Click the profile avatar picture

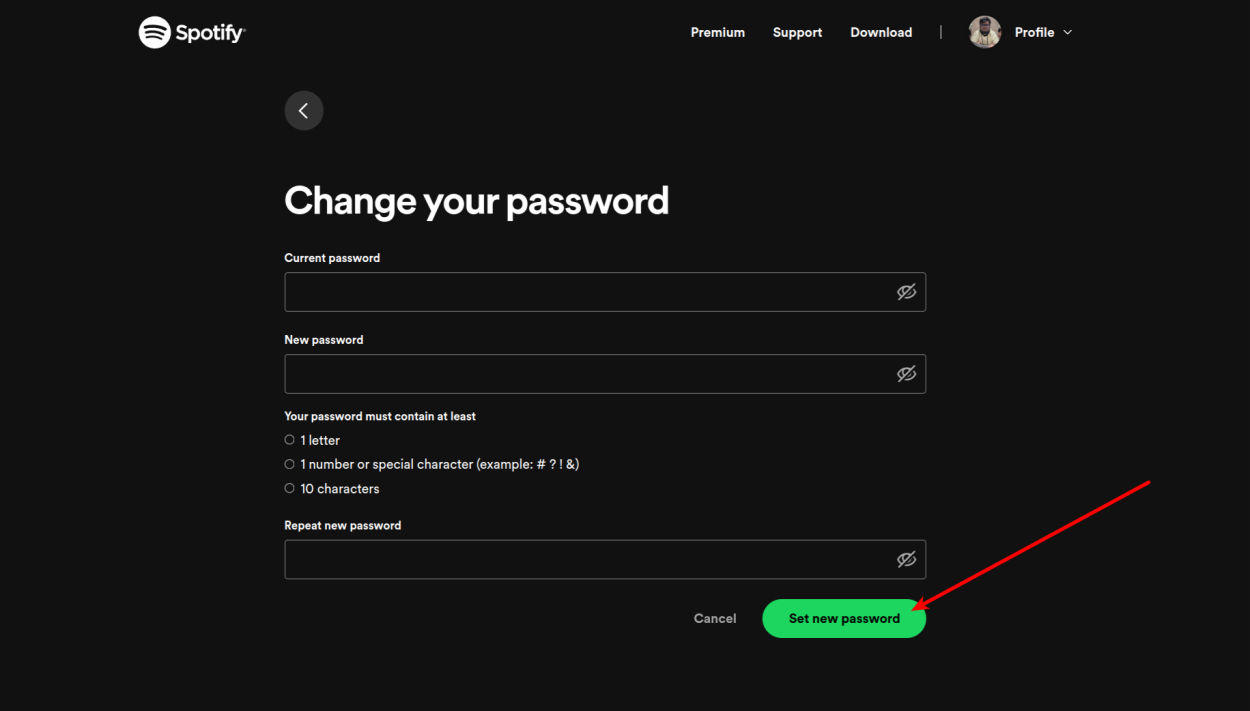click(x=984, y=31)
